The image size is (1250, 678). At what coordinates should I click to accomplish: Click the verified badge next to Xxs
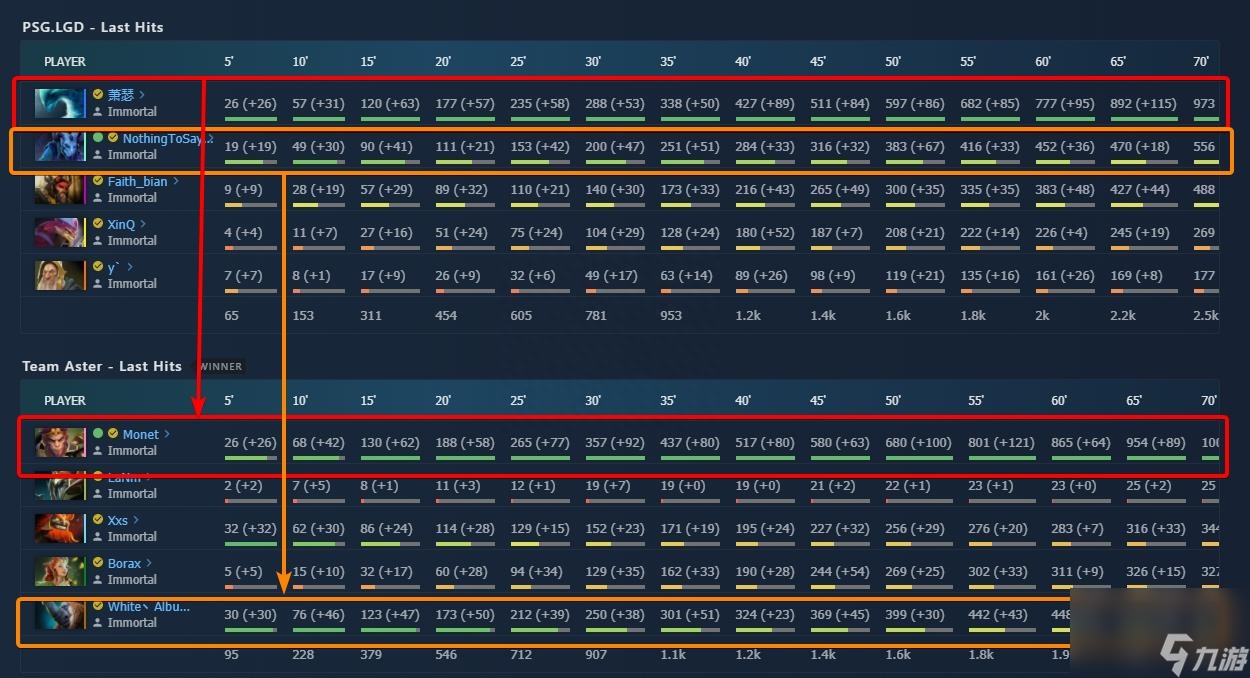pyautogui.click(x=98, y=520)
